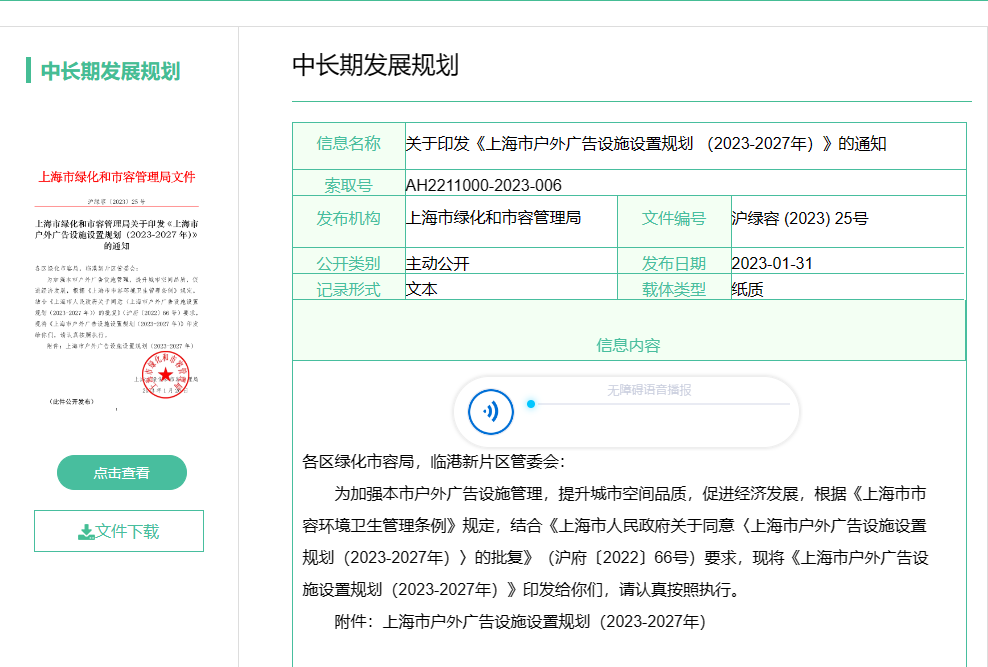This screenshot has height=667, width=988.
Task: Select the 信息名称 label cell
Action: coord(348,145)
